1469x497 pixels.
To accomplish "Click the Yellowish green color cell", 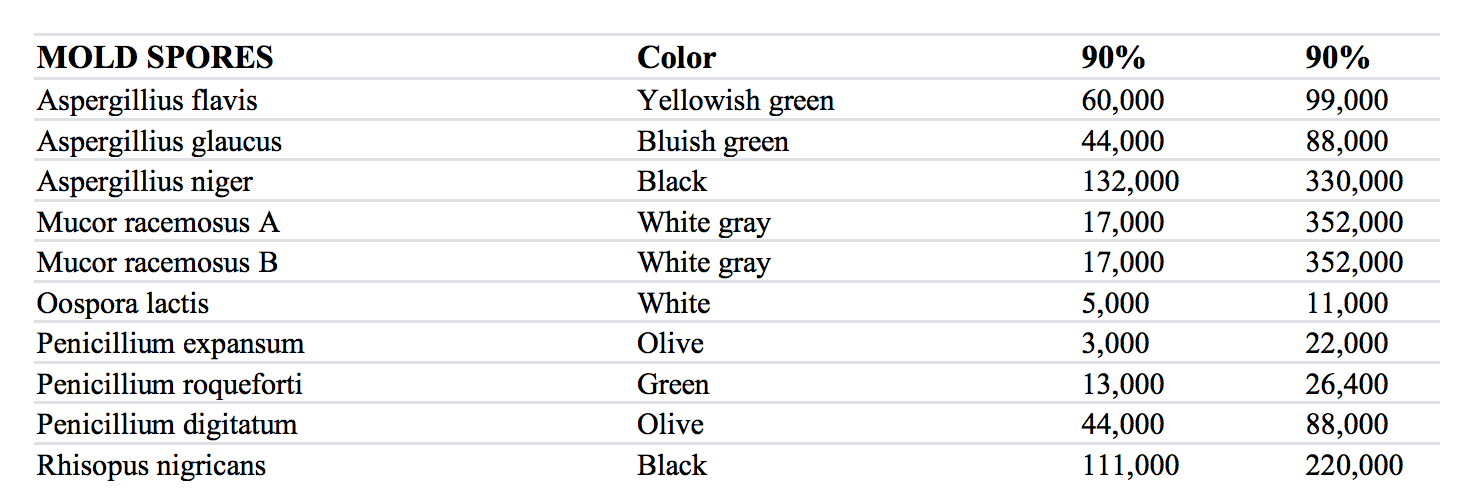I will (x=735, y=100).
